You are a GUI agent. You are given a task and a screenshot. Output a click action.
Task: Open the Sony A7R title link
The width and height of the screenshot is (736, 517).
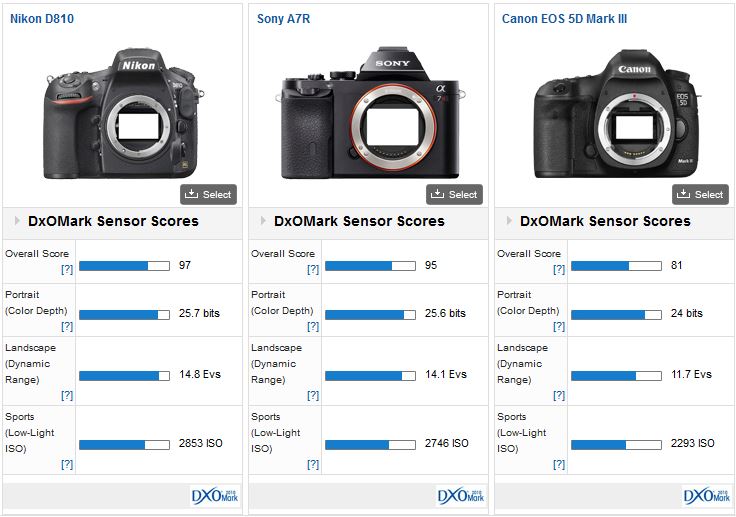point(283,19)
